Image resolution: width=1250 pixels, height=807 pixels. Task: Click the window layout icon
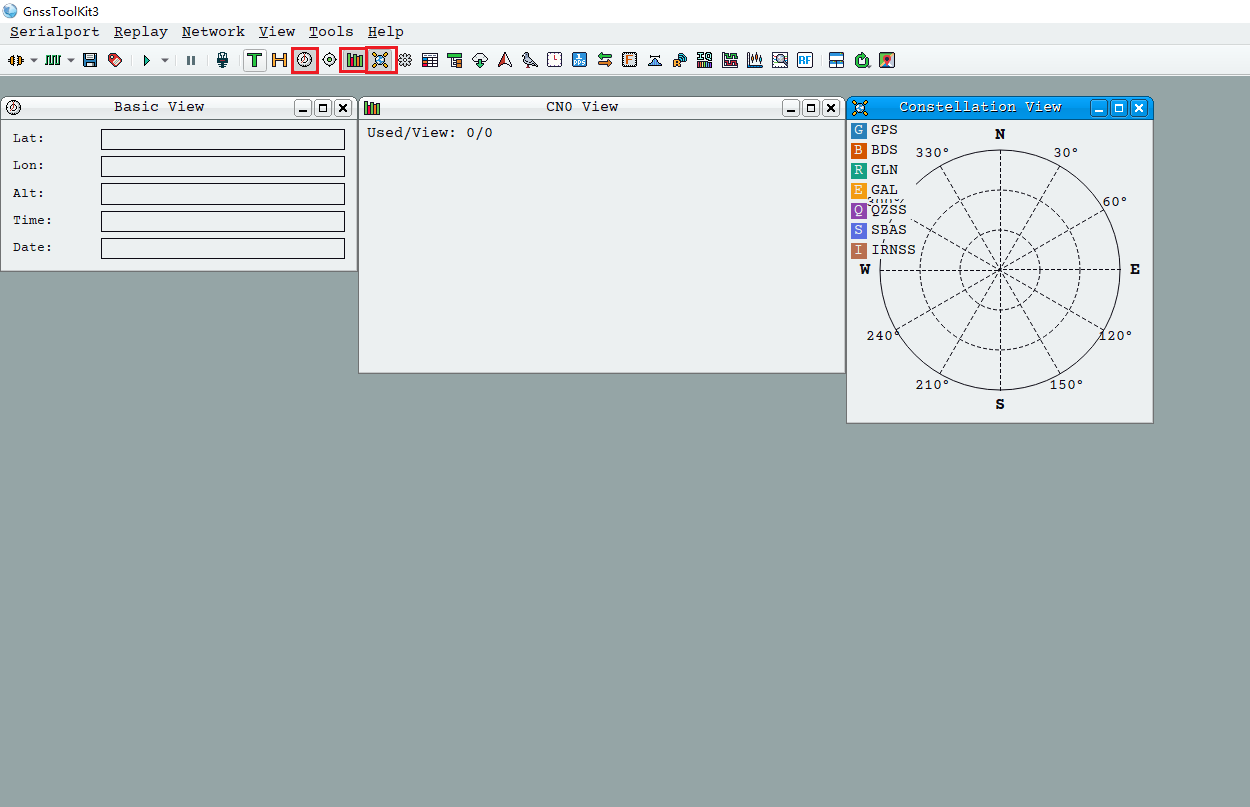point(837,61)
